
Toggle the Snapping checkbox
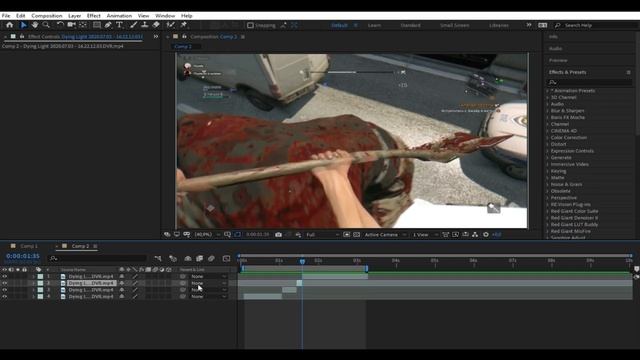250,25
